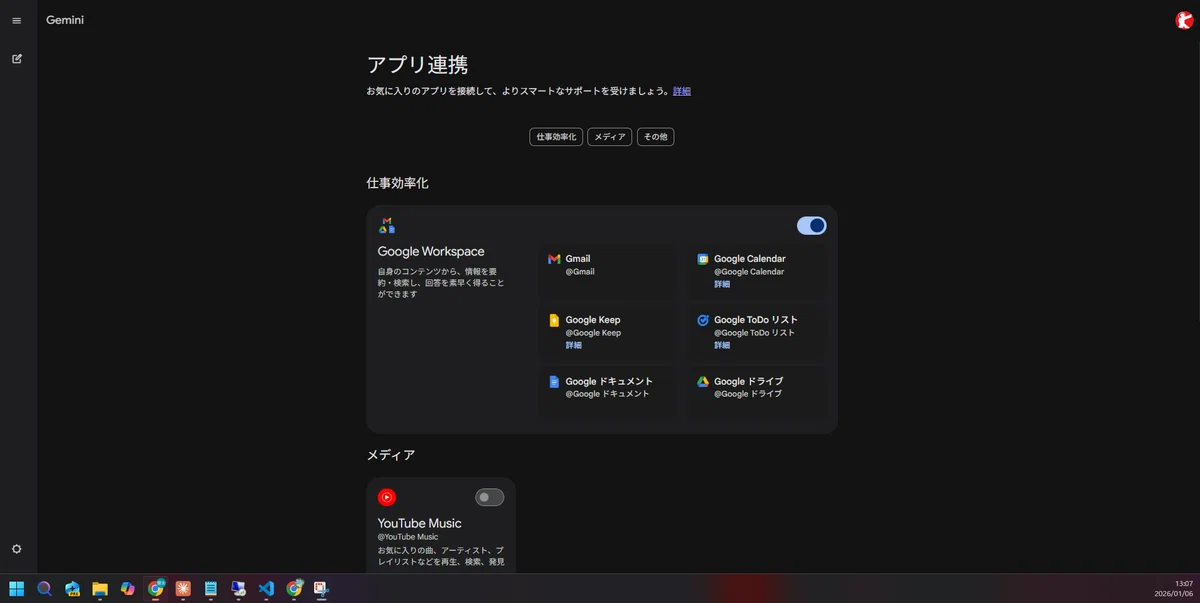Click the YouTube Music card title

pyautogui.click(x=419, y=523)
